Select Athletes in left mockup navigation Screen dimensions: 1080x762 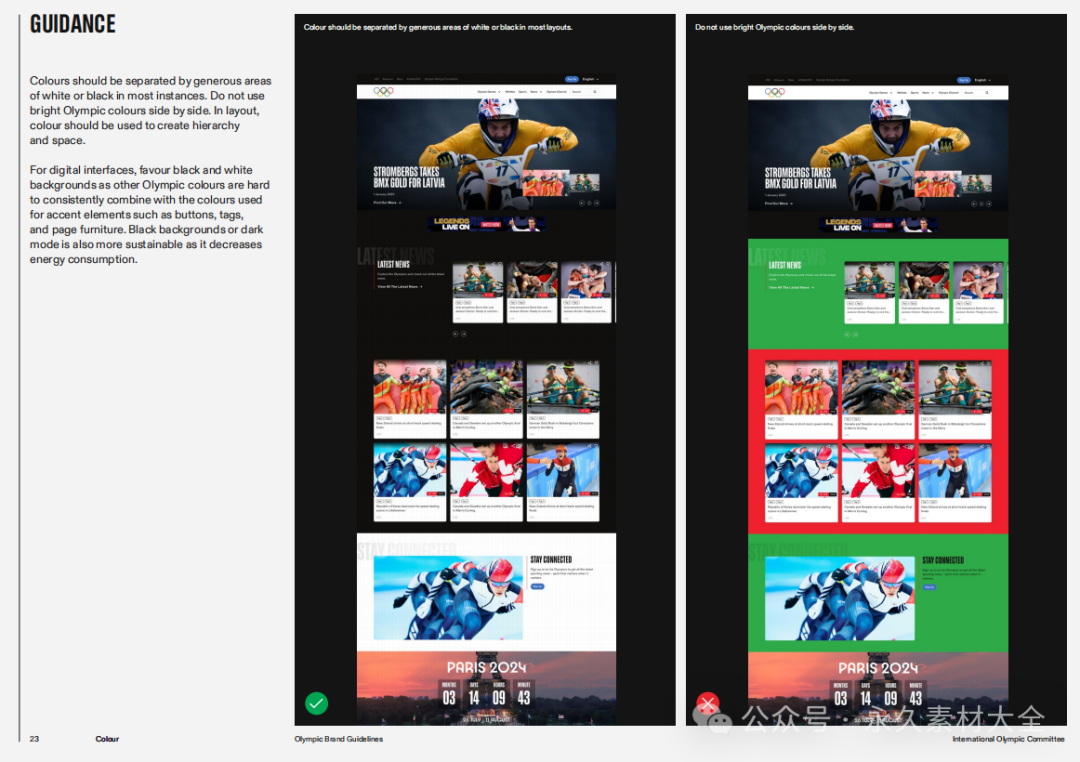510,92
